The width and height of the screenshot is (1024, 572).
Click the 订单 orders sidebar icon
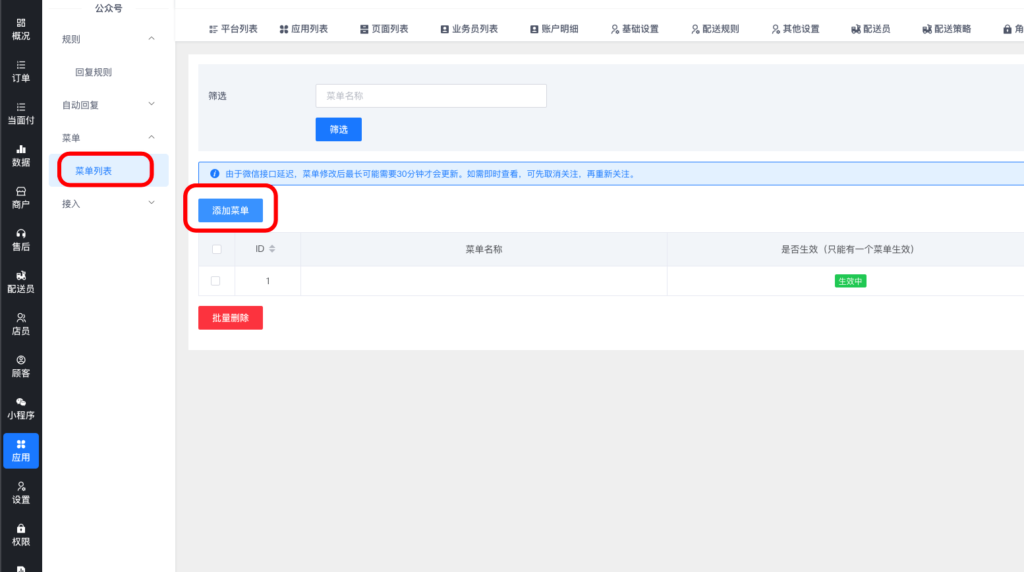[20, 70]
